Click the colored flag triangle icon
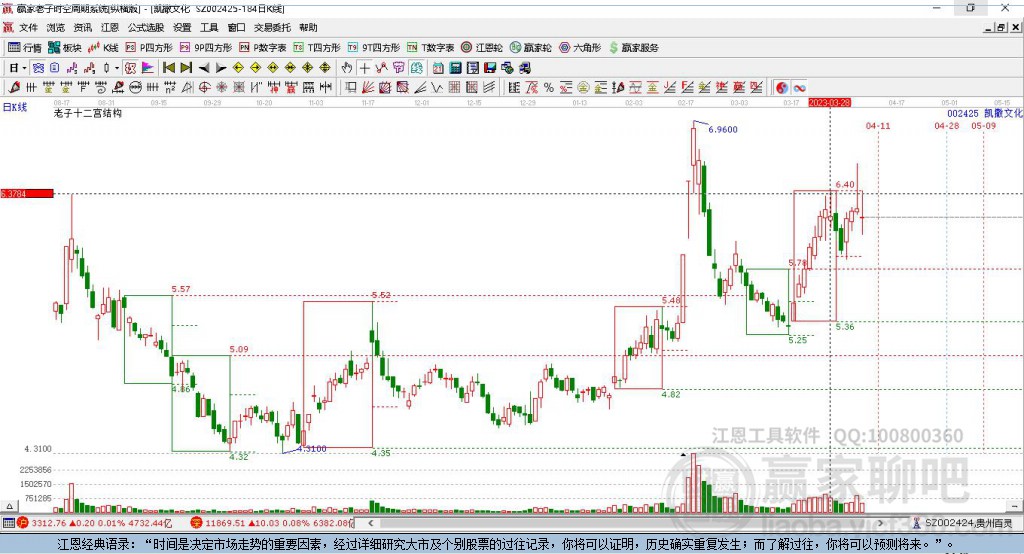 click(148, 68)
